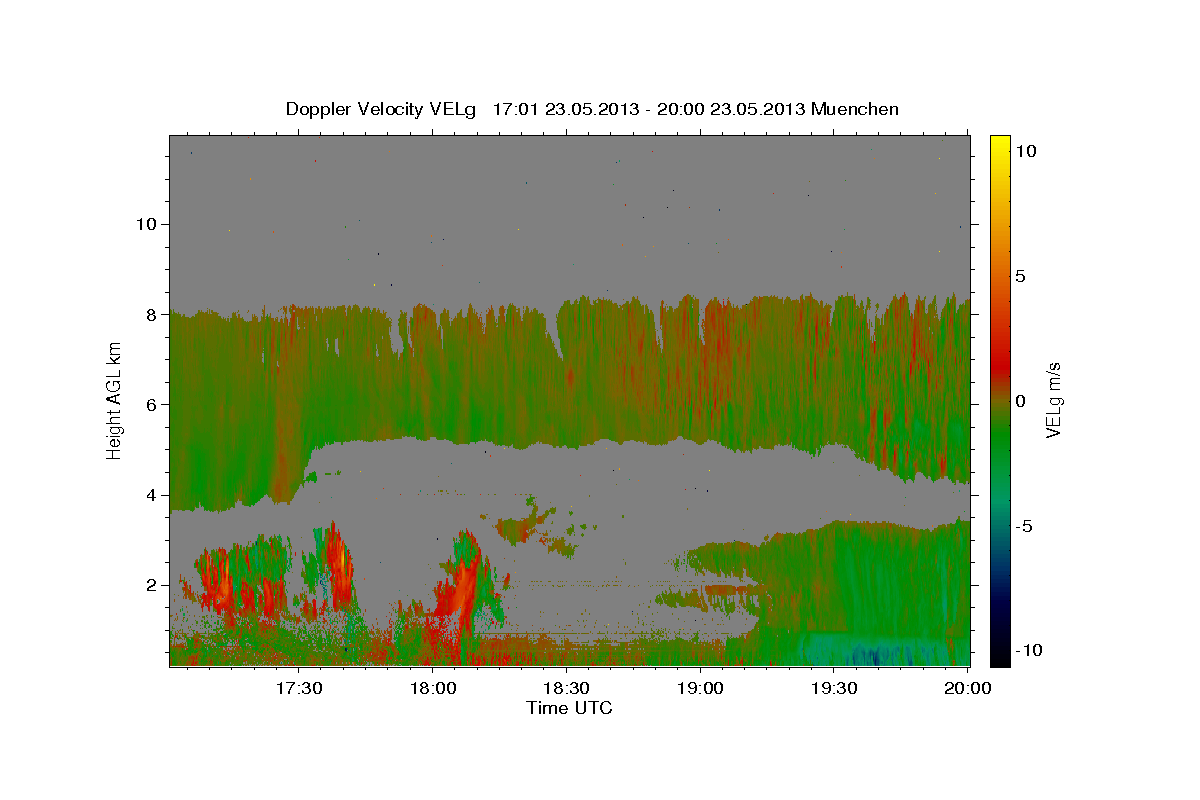Click the colorbar value 0
Image resolution: width=1200 pixels, height=800 pixels.
(x=1020, y=400)
